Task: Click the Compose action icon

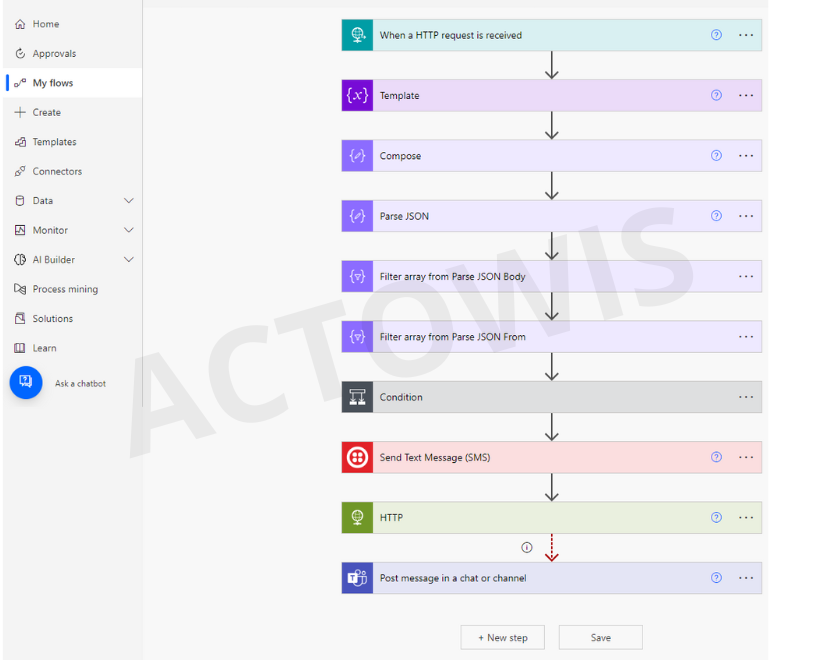Action: tap(357, 155)
